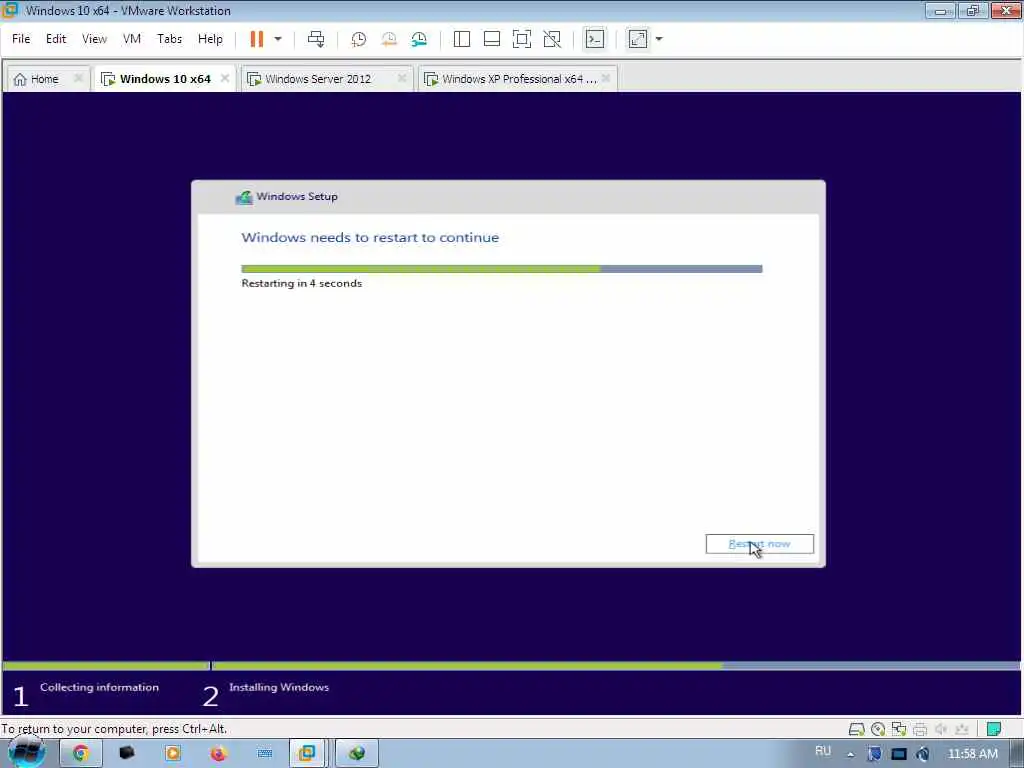Screen dimensions: 1024x768
Task: Open the media player taskbar icon
Action: coord(172,754)
